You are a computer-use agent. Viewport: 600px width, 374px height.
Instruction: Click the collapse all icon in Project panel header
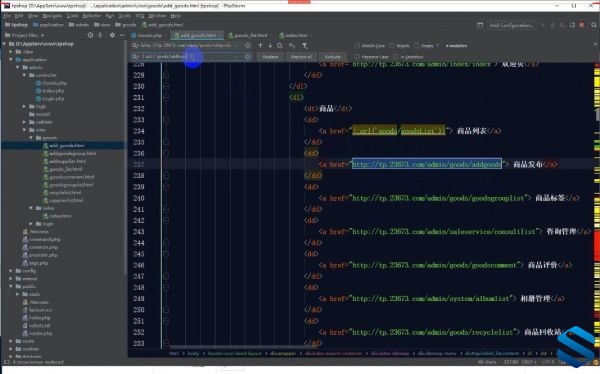[x=100, y=35]
